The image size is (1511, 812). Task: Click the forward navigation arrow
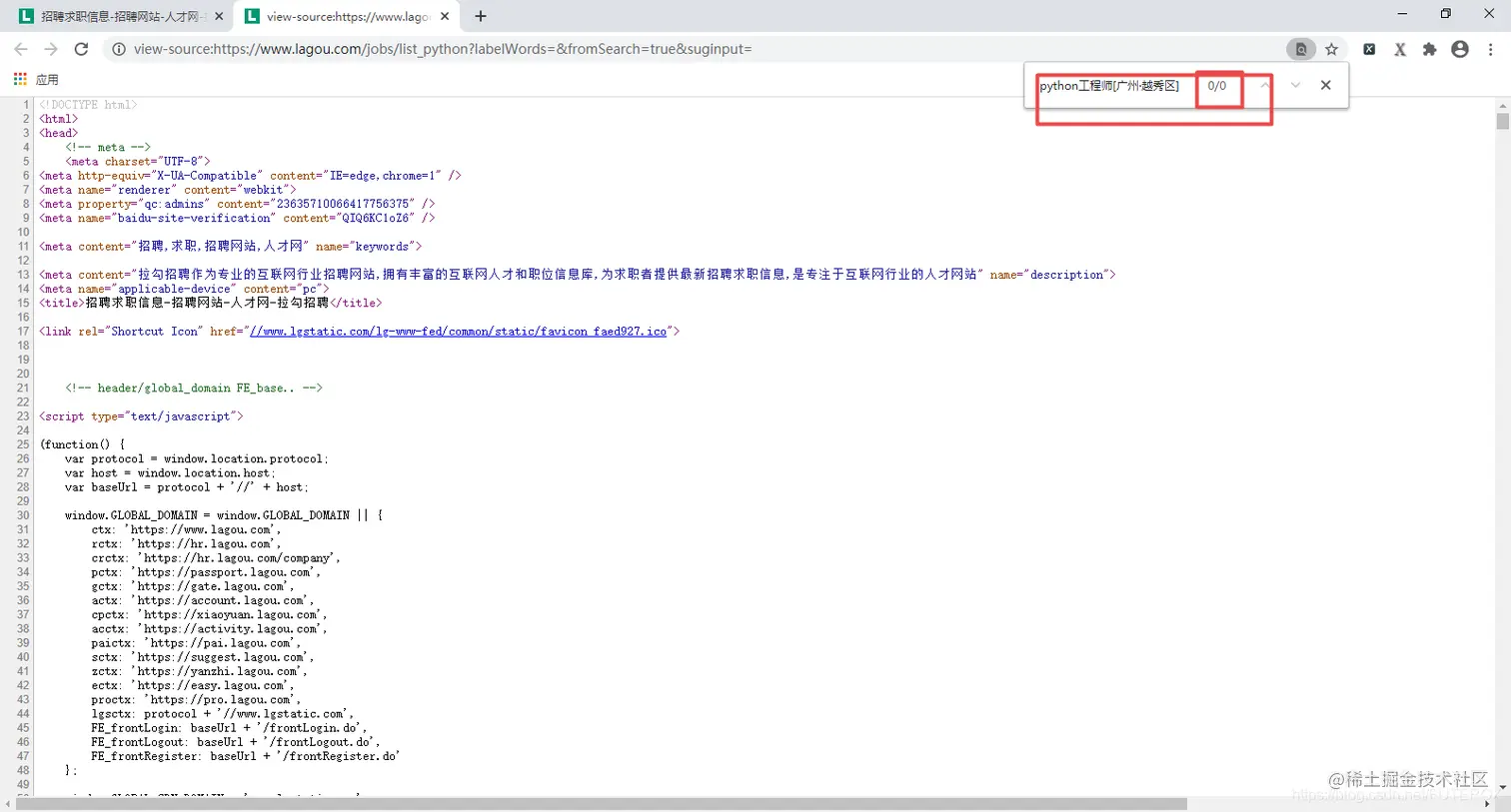point(51,49)
